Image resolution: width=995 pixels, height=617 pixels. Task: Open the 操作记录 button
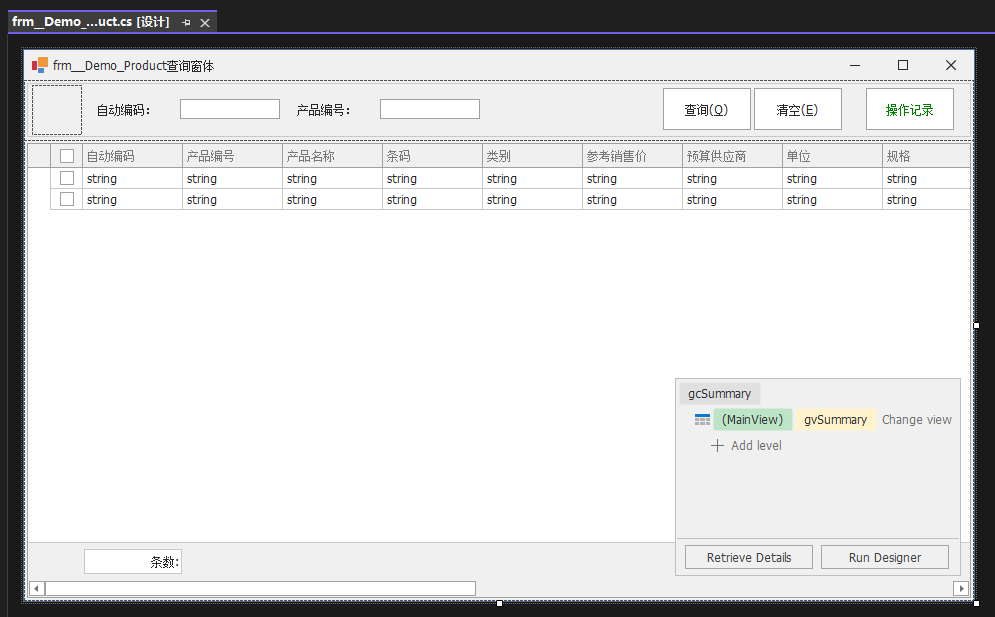point(909,109)
